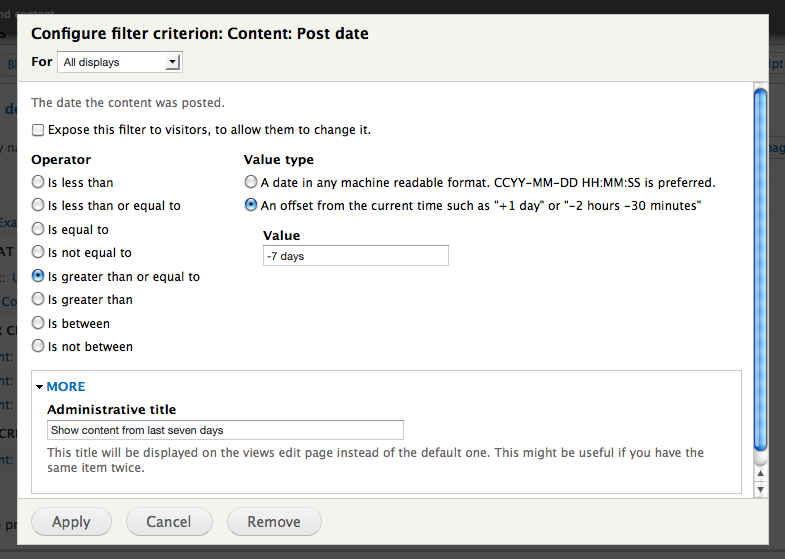The image size is (785, 559).
Task: Open the 'All displays' dropdown
Action: coord(119,62)
